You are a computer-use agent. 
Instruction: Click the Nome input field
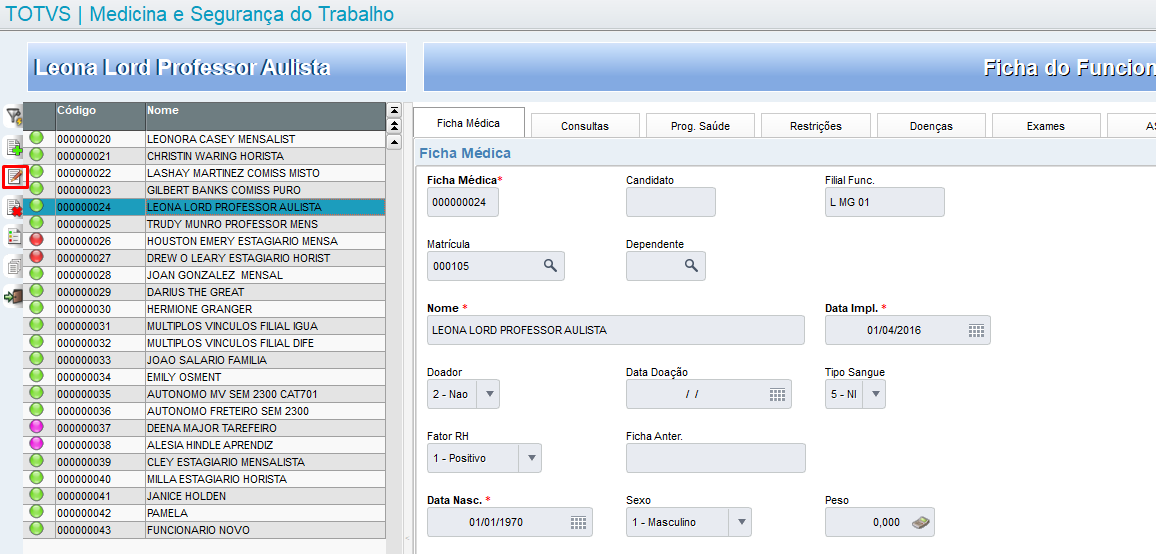[616, 330]
